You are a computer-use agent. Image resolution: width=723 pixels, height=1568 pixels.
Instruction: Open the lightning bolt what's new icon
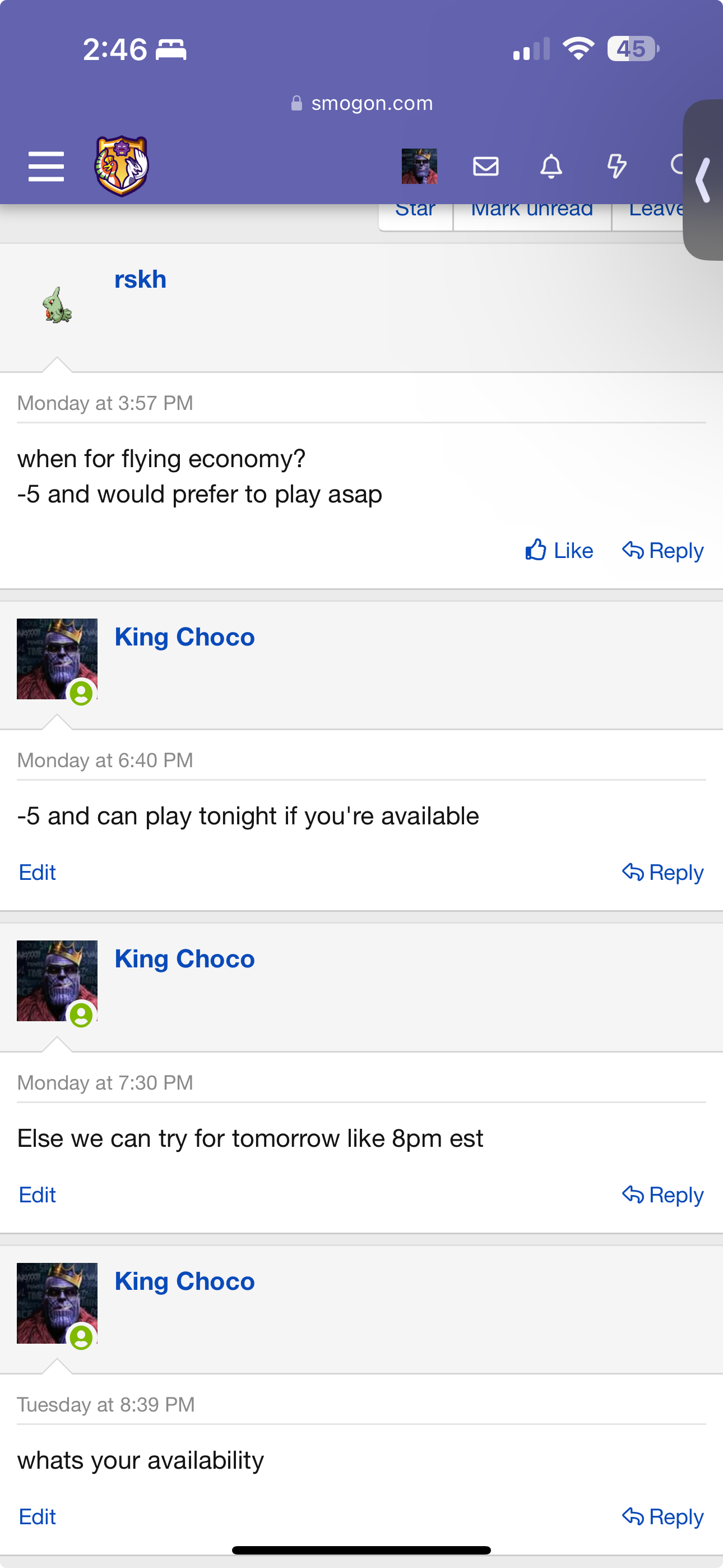point(617,165)
